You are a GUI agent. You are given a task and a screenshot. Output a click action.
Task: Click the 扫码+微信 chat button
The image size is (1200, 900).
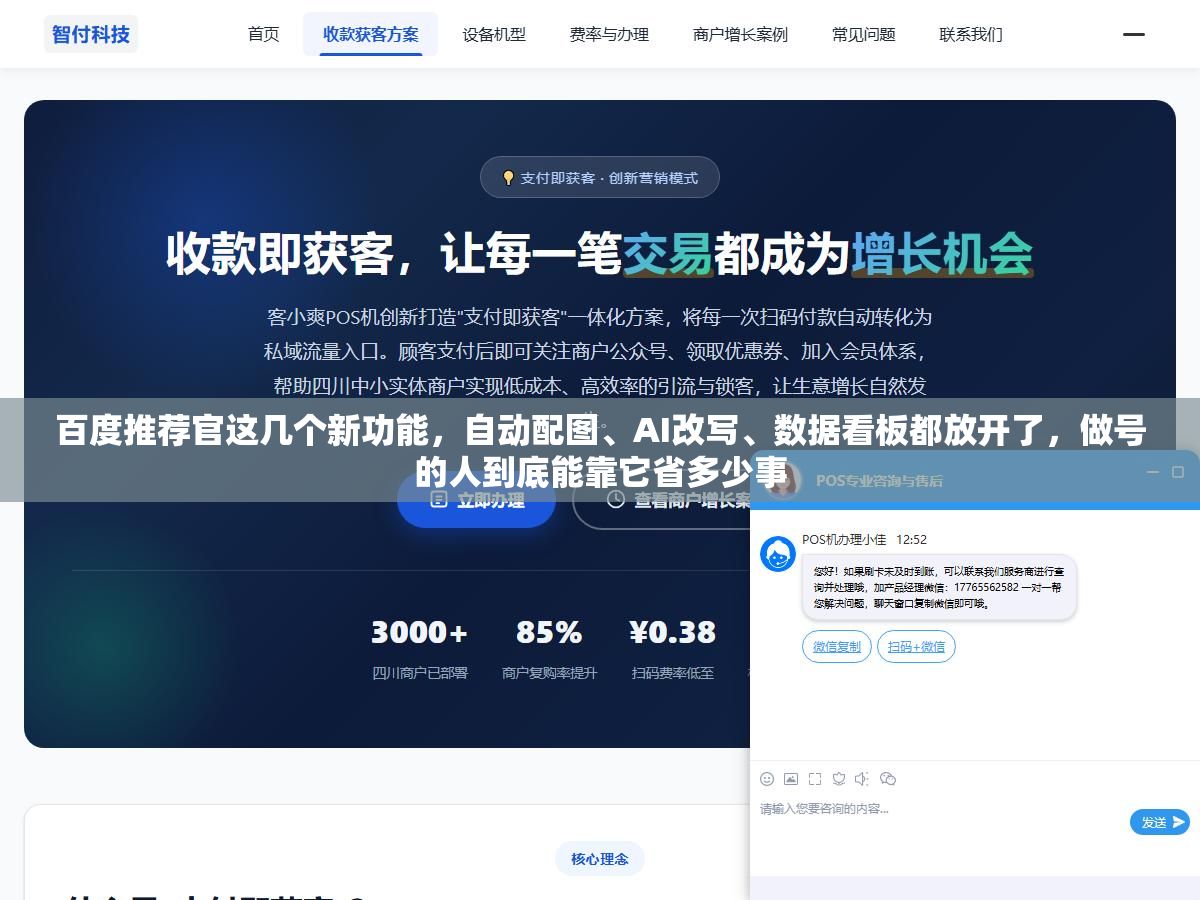(916, 647)
